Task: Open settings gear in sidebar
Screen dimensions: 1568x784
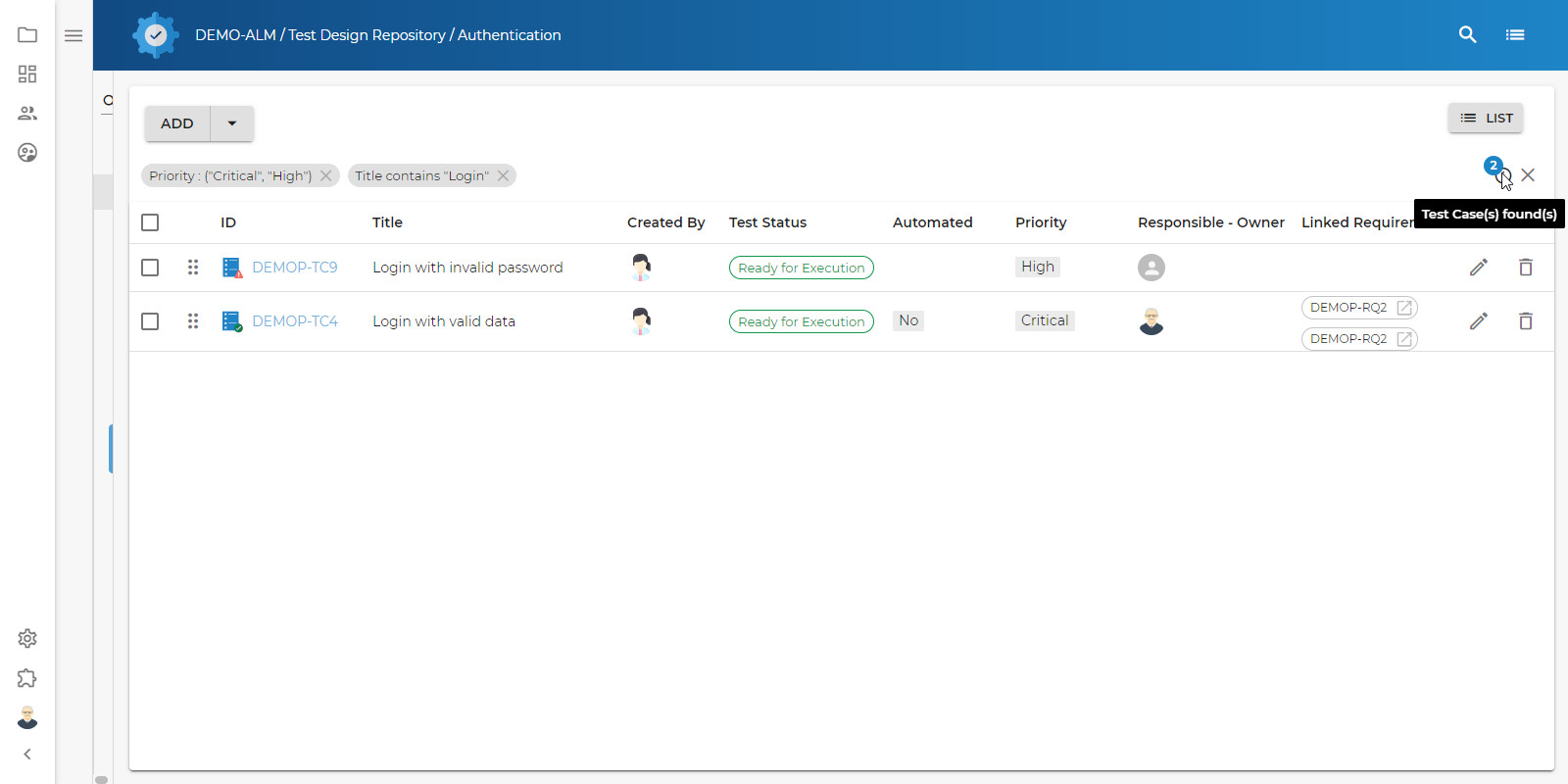Action: (x=27, y=639)
